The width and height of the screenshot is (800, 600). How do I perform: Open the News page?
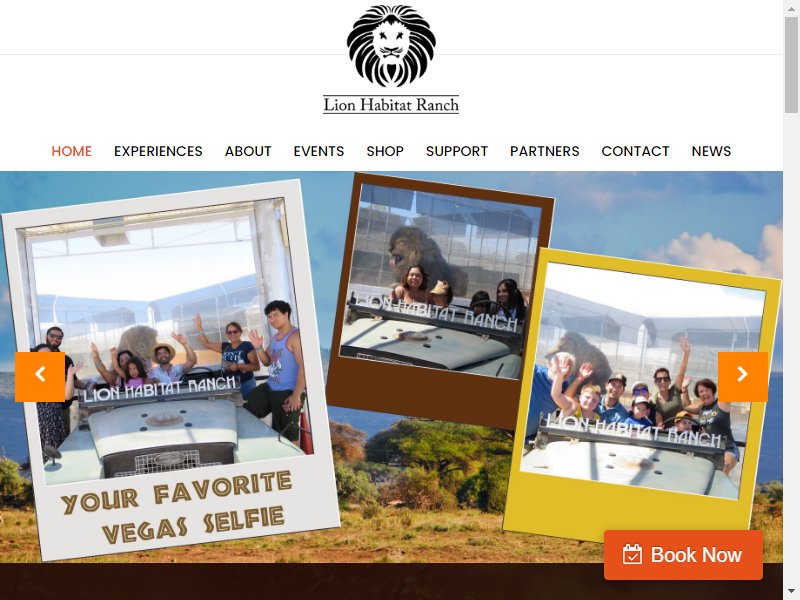tap(711, 151)
